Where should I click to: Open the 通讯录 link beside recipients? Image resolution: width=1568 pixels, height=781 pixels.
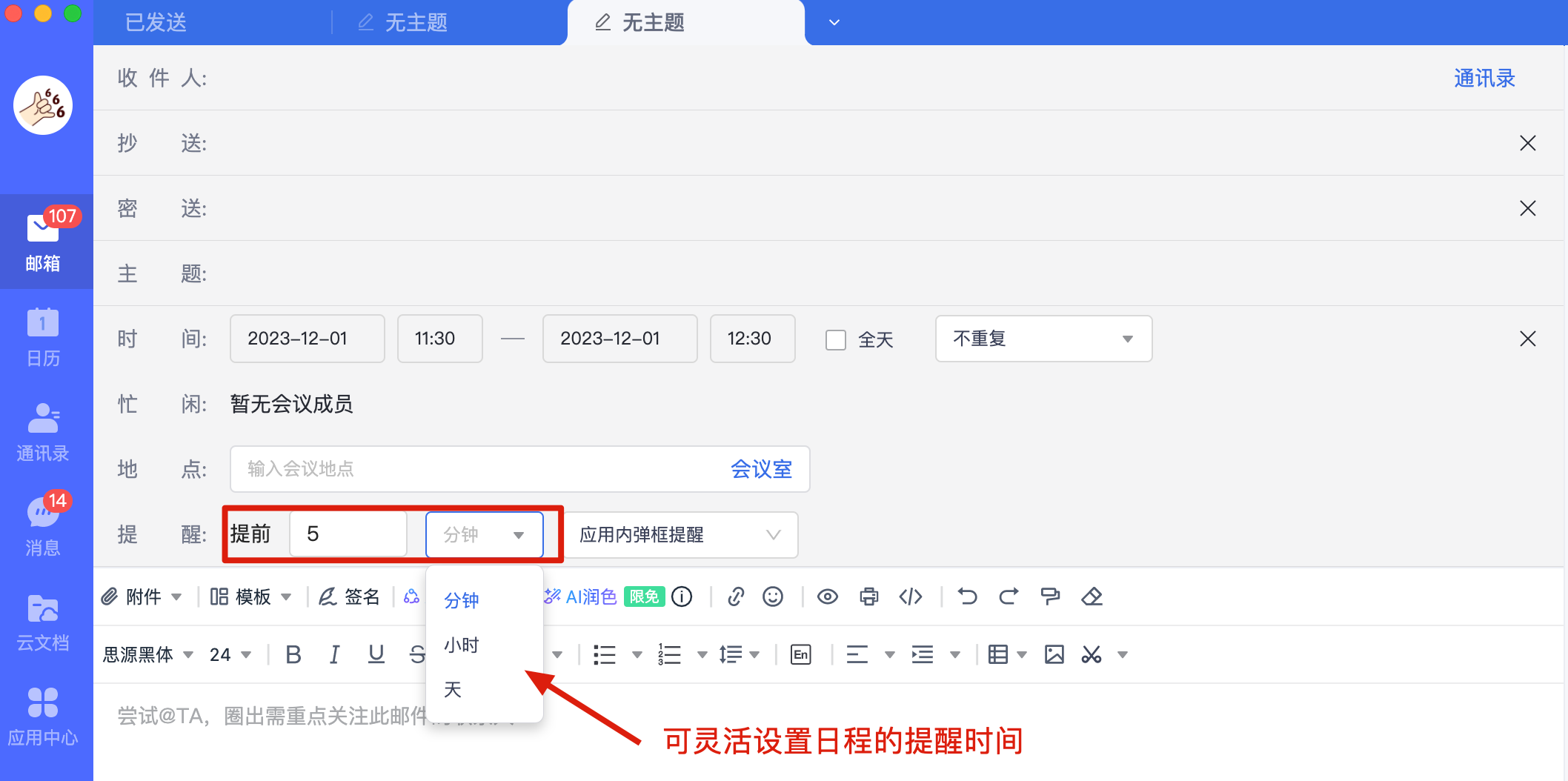click(1484, 78)
